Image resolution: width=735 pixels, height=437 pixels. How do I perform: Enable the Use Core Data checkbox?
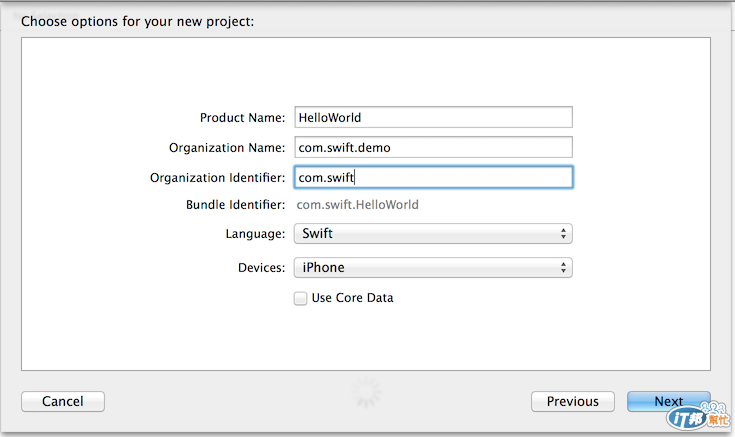click(x=300, y=298)
